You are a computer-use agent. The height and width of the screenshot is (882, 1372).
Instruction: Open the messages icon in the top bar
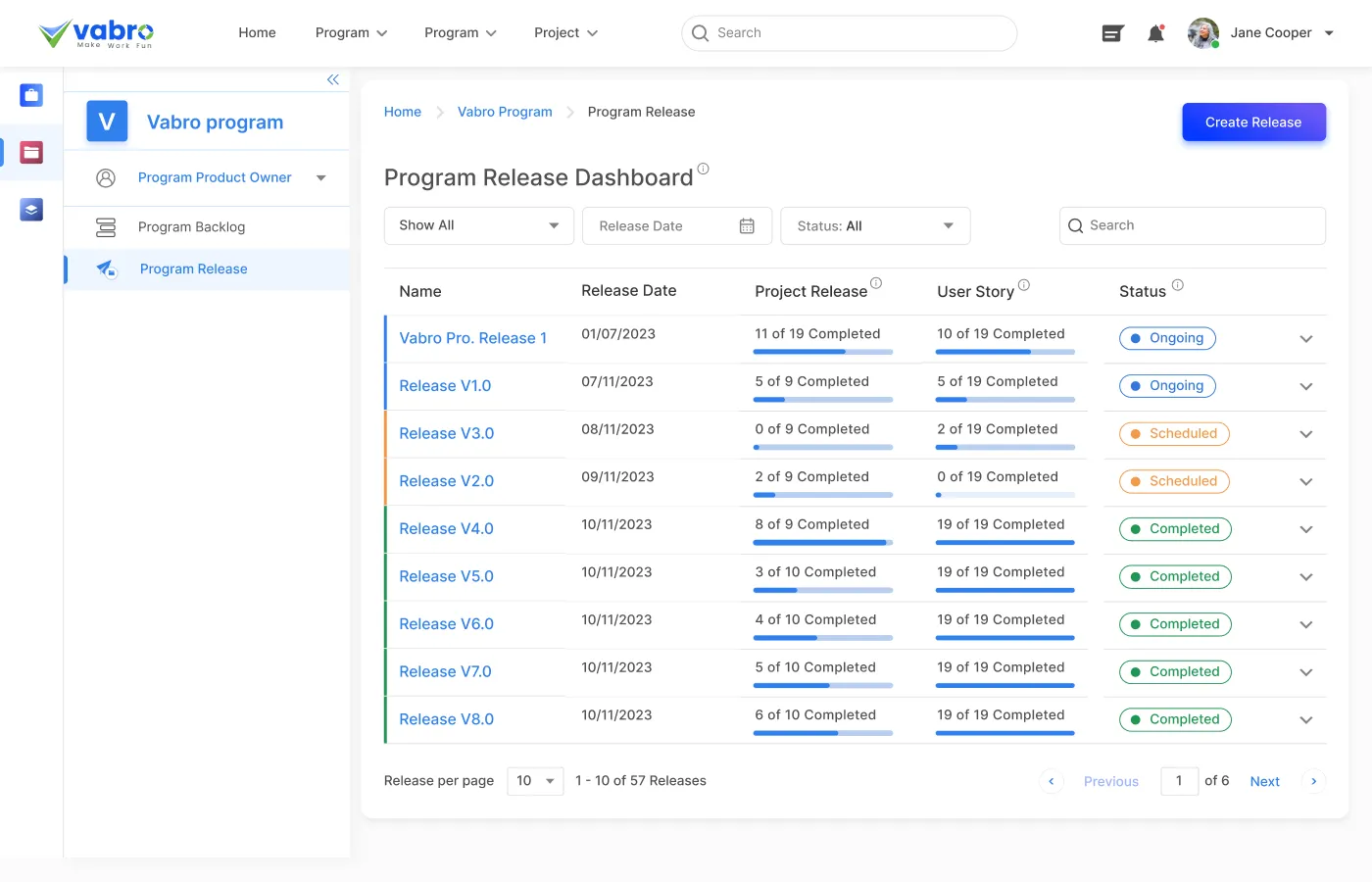[1112, 32]
